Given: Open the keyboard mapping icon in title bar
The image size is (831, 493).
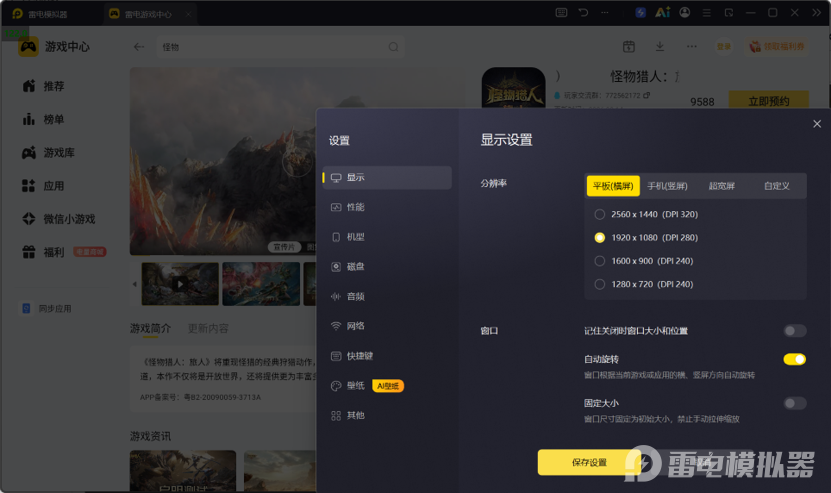Looking at the screenshot, I should tap(561, 12).
